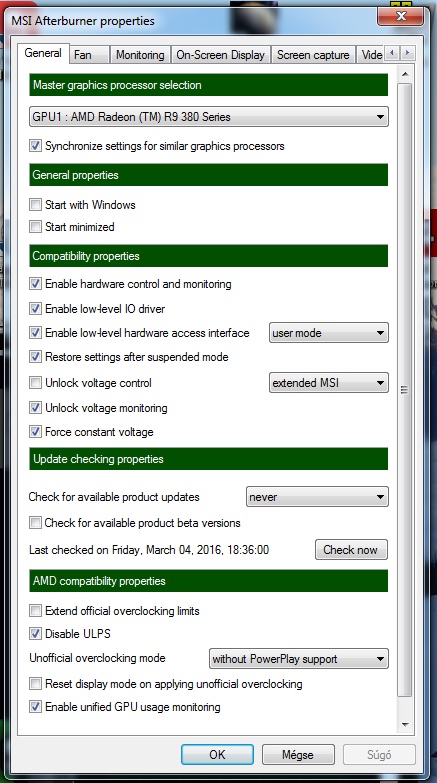Open the Monitoring tab
Viewport: 437px width, 783px height.
click(140, 55)
